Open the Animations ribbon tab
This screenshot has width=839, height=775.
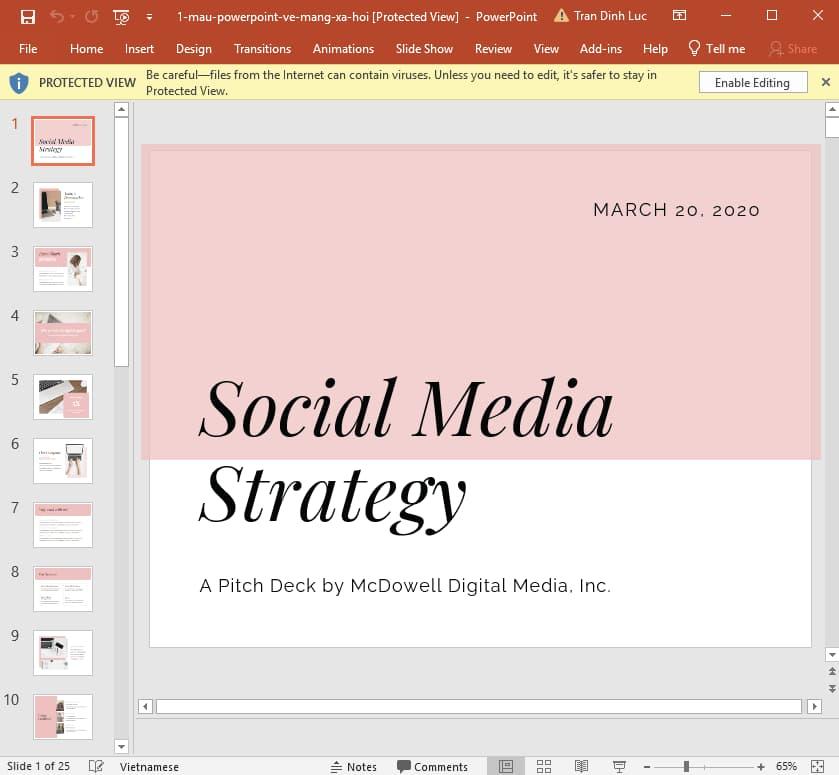click(343, 48)
